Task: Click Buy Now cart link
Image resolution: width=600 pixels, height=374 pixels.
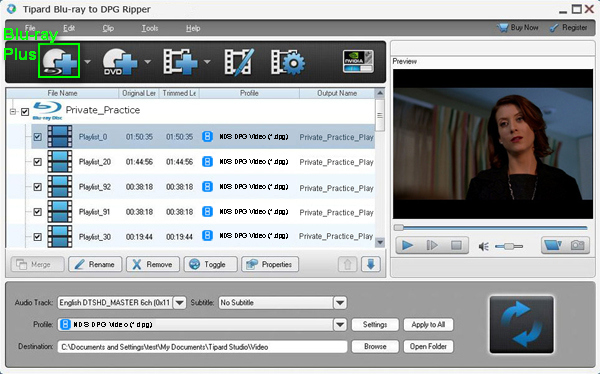Action: coord(517,28)
